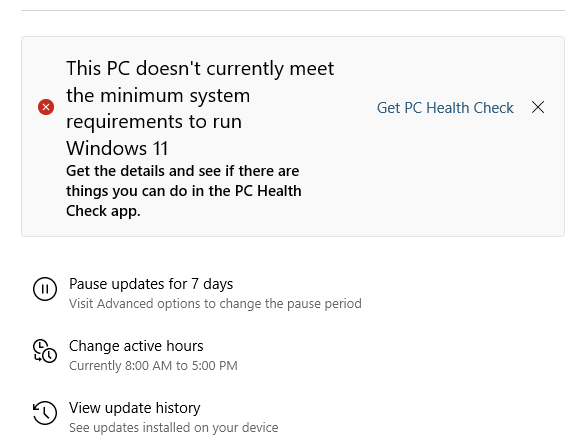The width and height of the screenshot is (586, 442).
Task: Click the pause circle icon
Action: coord(45,289)
